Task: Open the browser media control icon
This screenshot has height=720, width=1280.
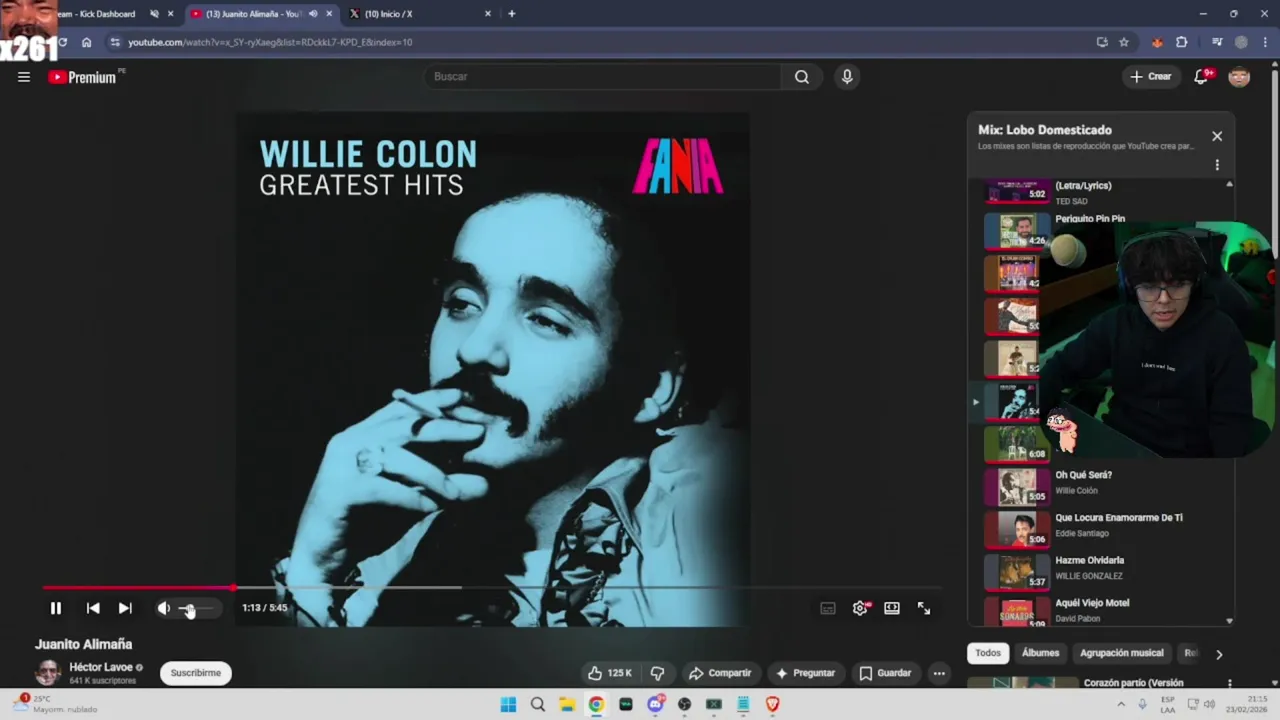Action: click(x=1217, y=42)
